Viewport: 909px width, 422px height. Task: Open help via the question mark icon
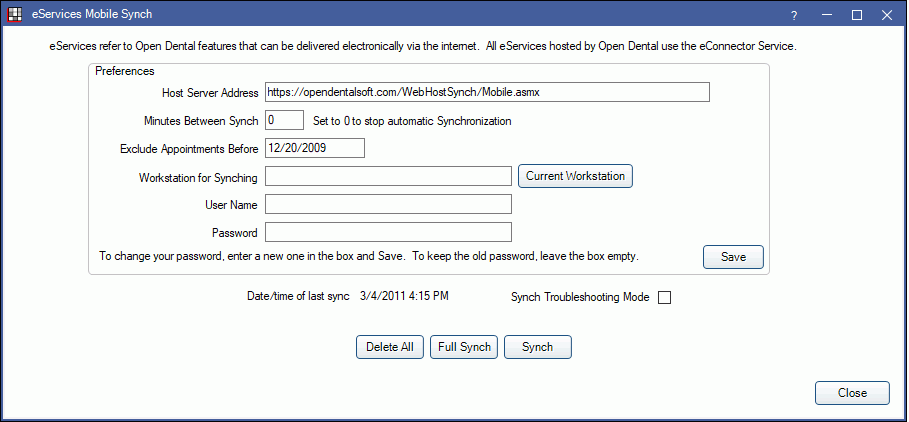pyautogui.click(x=794, y=16)
